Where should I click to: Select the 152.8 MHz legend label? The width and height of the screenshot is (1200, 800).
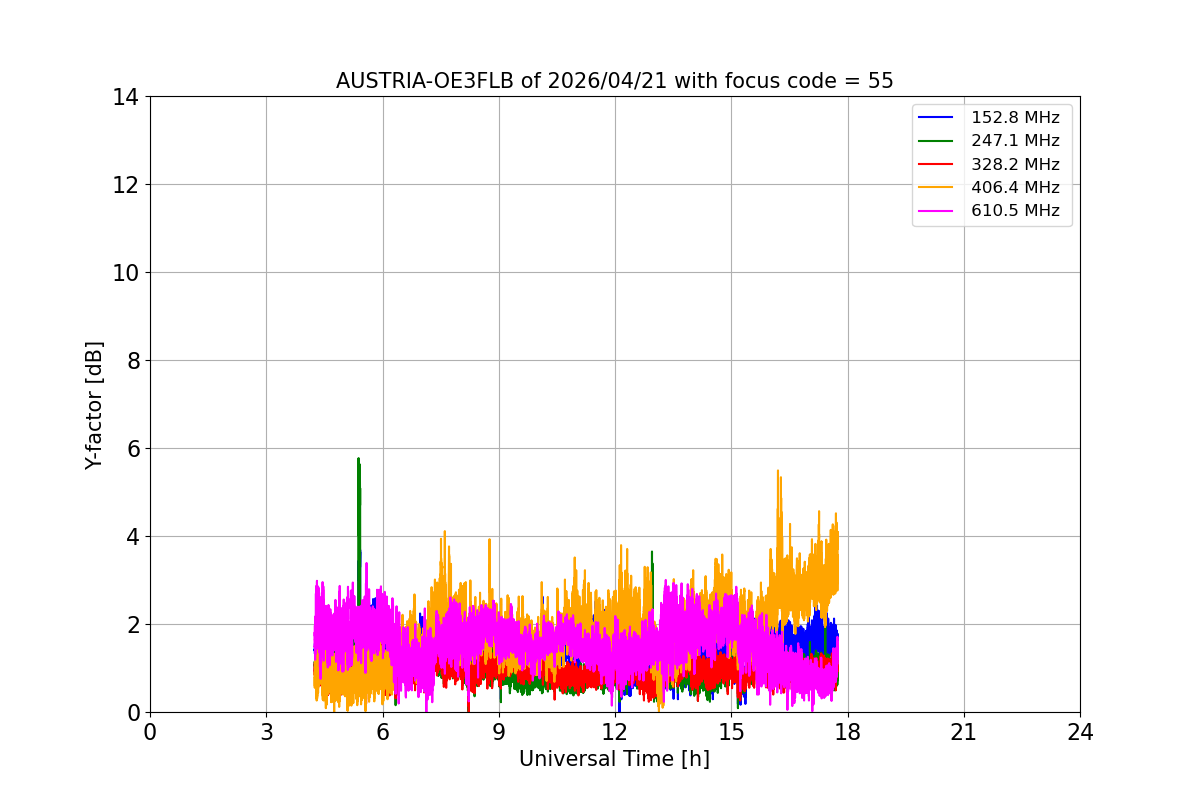click(x=1015, y=118)
